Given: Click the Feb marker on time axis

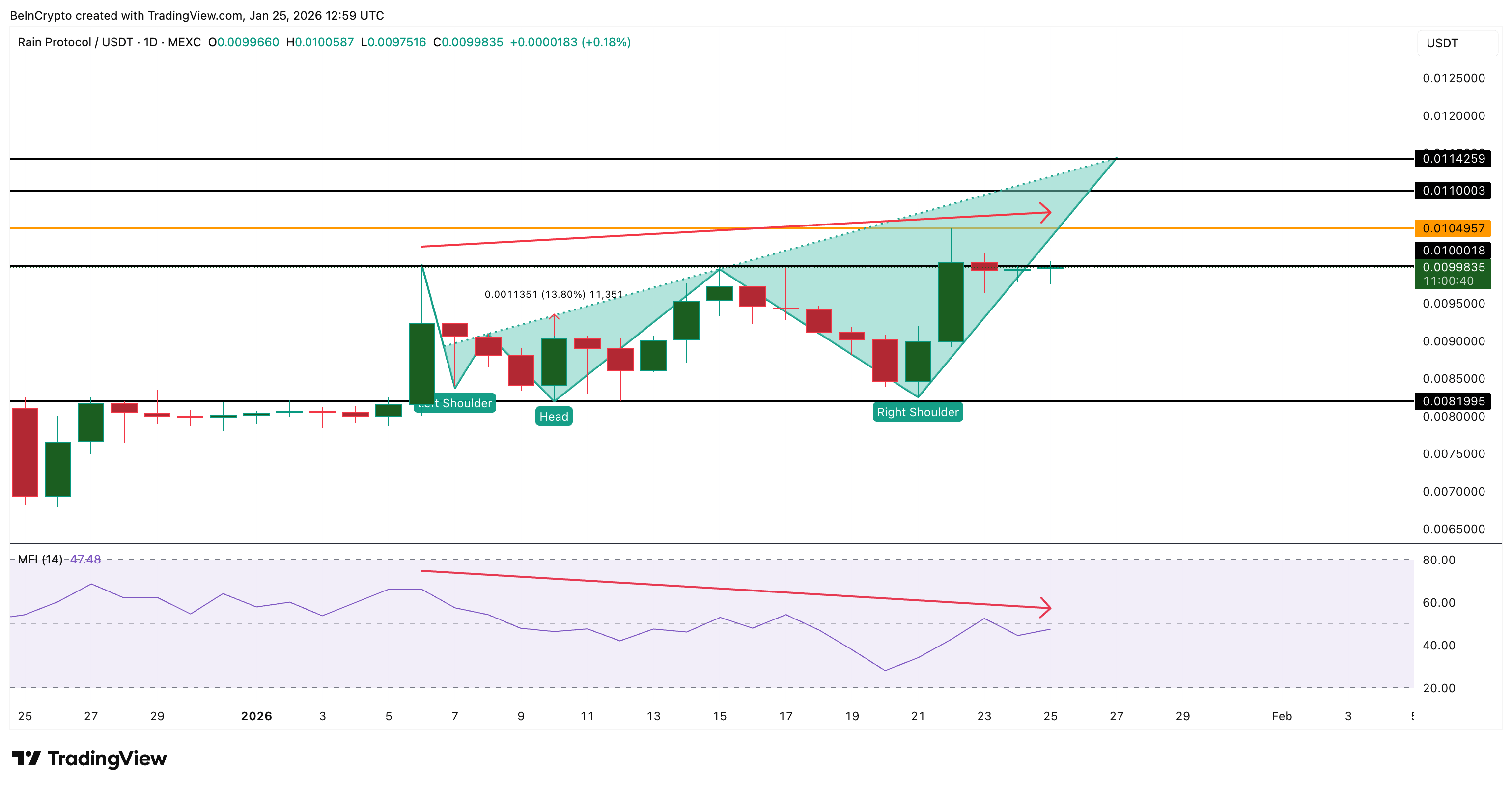Looking at the screenshot, I should point(1281,716).
